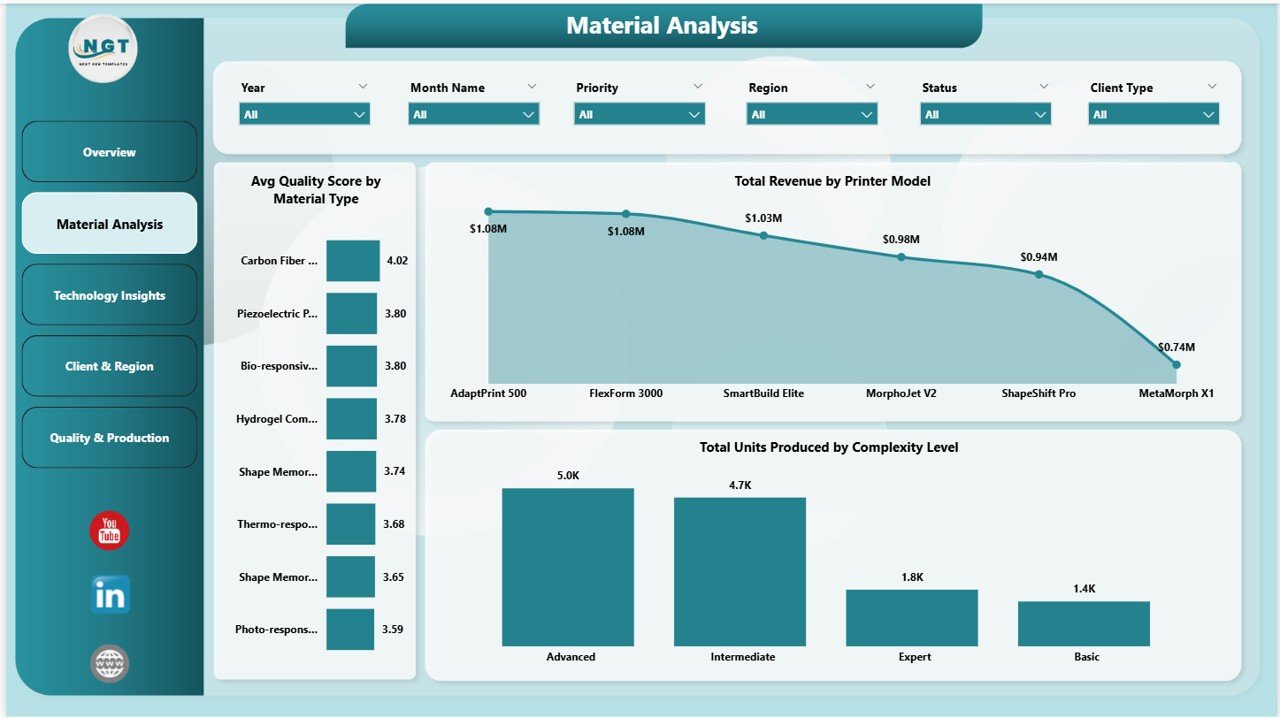Select the Material Analysis nav item
The height and width of the screenshot is (718, 1280).
[109, 223]
